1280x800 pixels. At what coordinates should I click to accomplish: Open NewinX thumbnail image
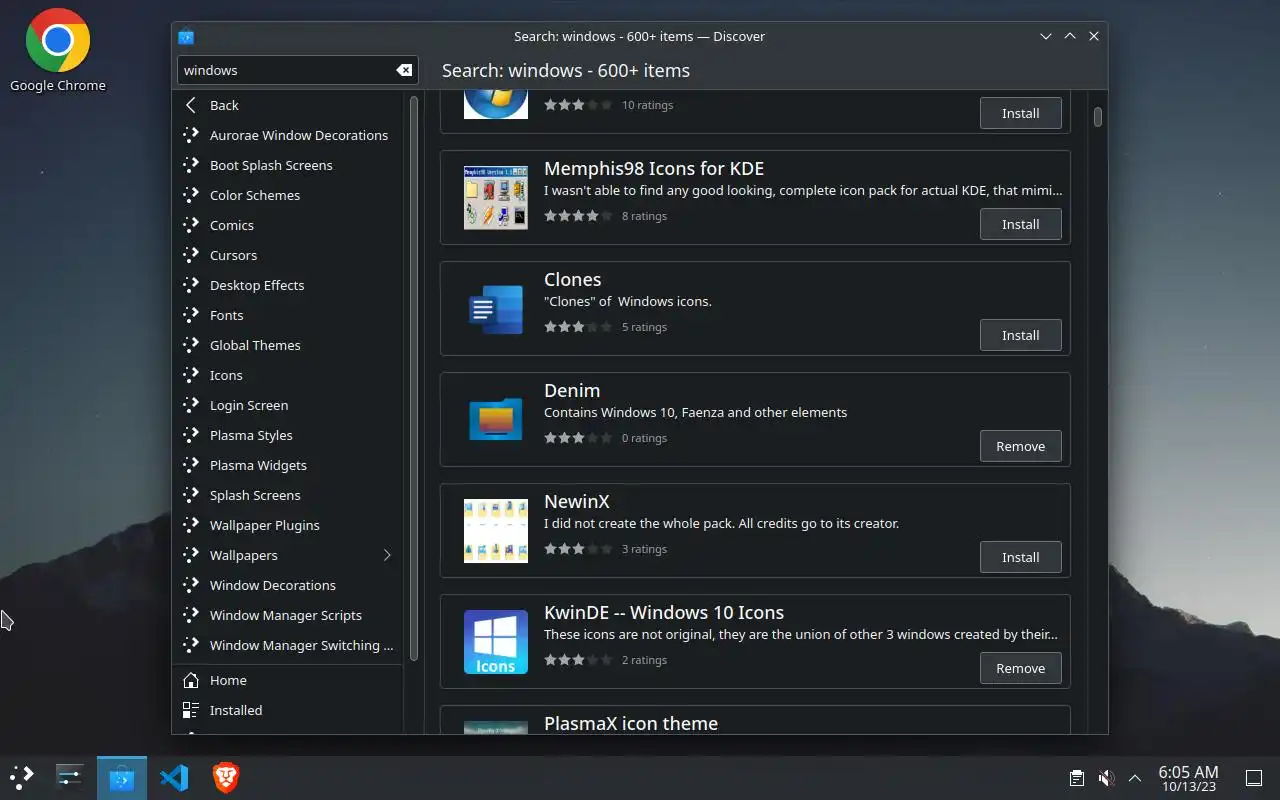click(496, 531)
